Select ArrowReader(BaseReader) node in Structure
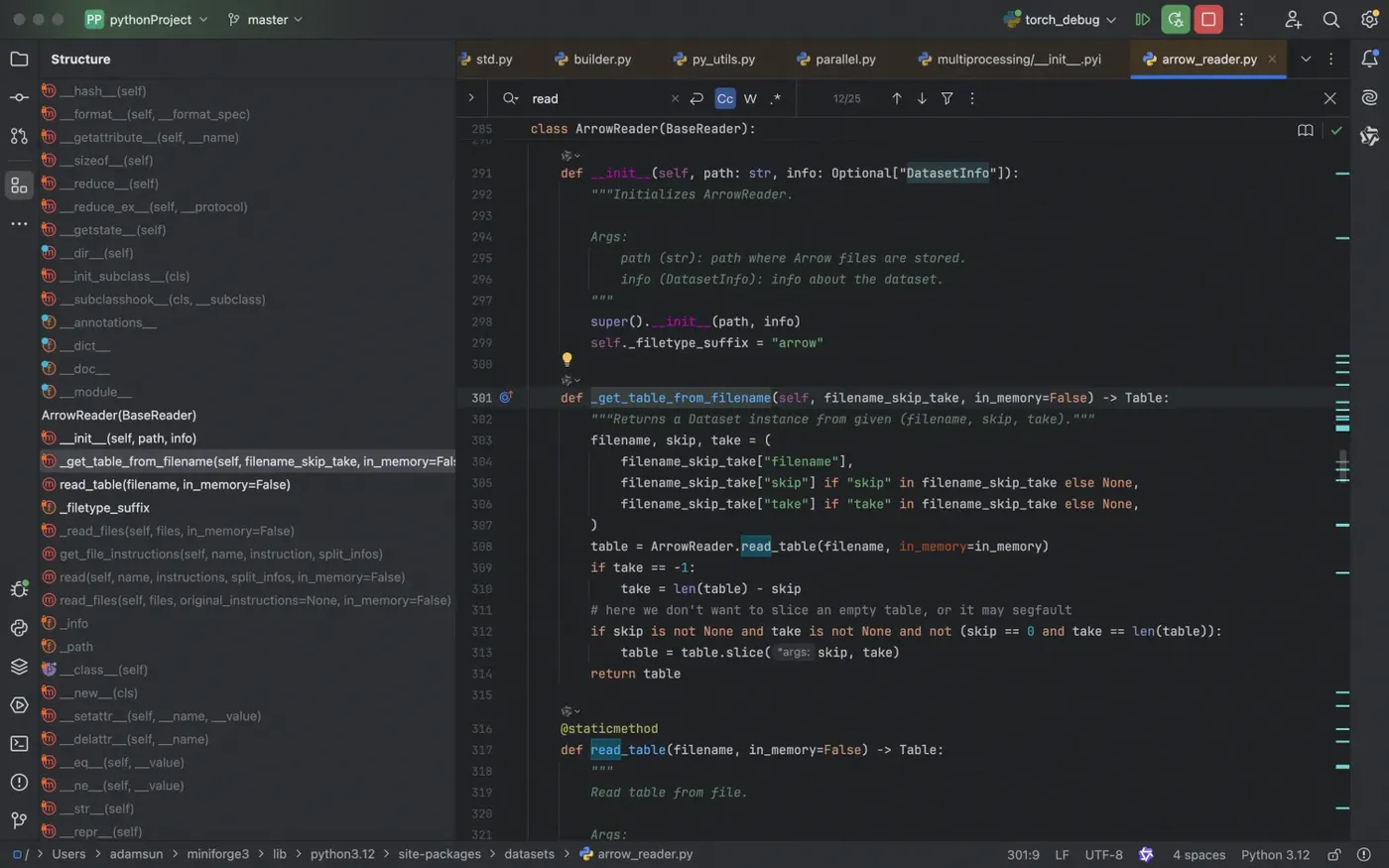Viewport: 1389px width, 868px height. click(119, 415)
